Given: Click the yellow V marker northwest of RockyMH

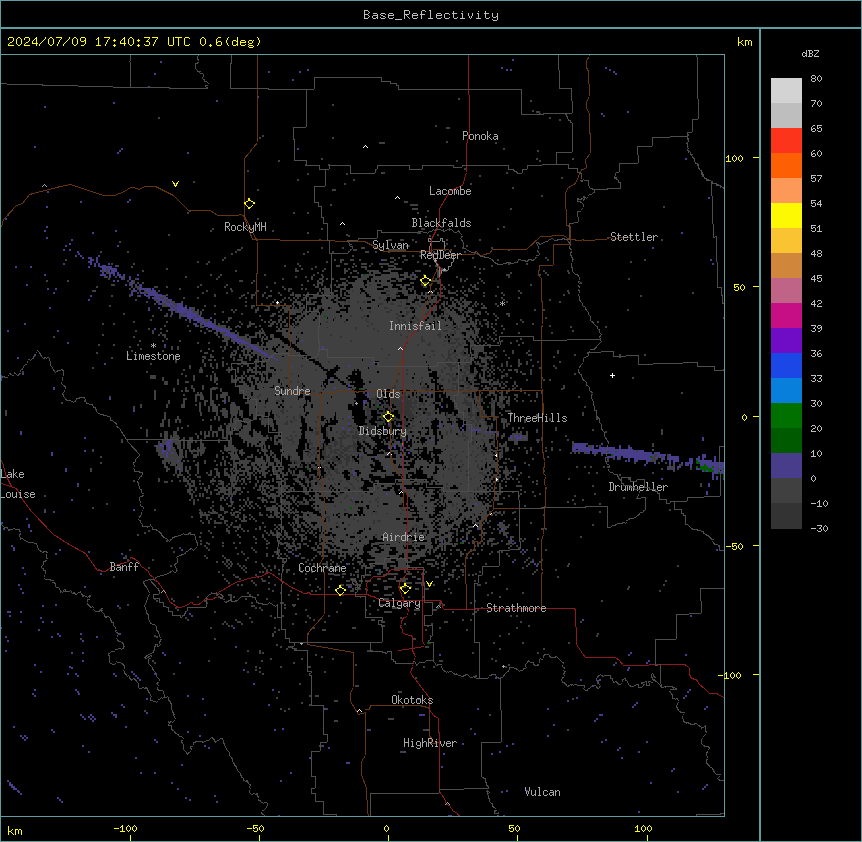Looking at the screenshot, I should [x=175, y=184].
